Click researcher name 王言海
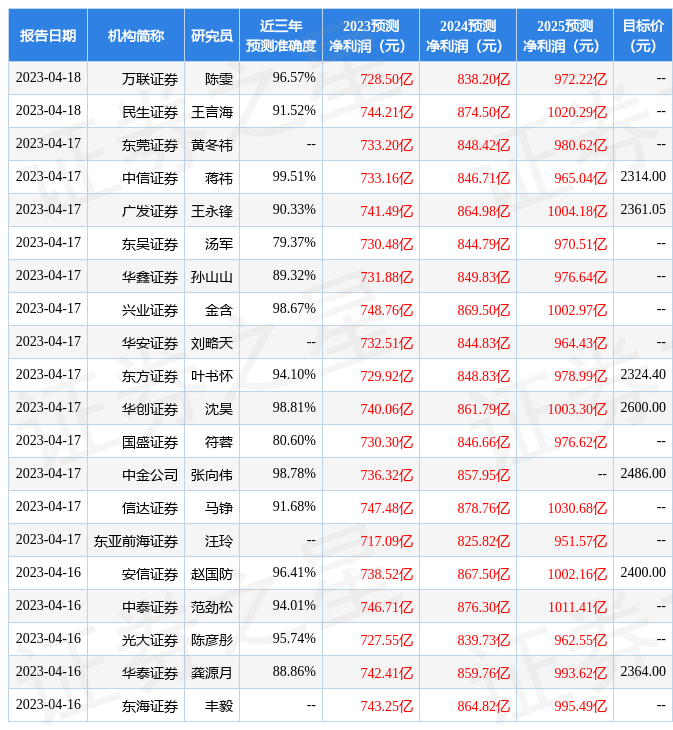 [x=212, y=112]
